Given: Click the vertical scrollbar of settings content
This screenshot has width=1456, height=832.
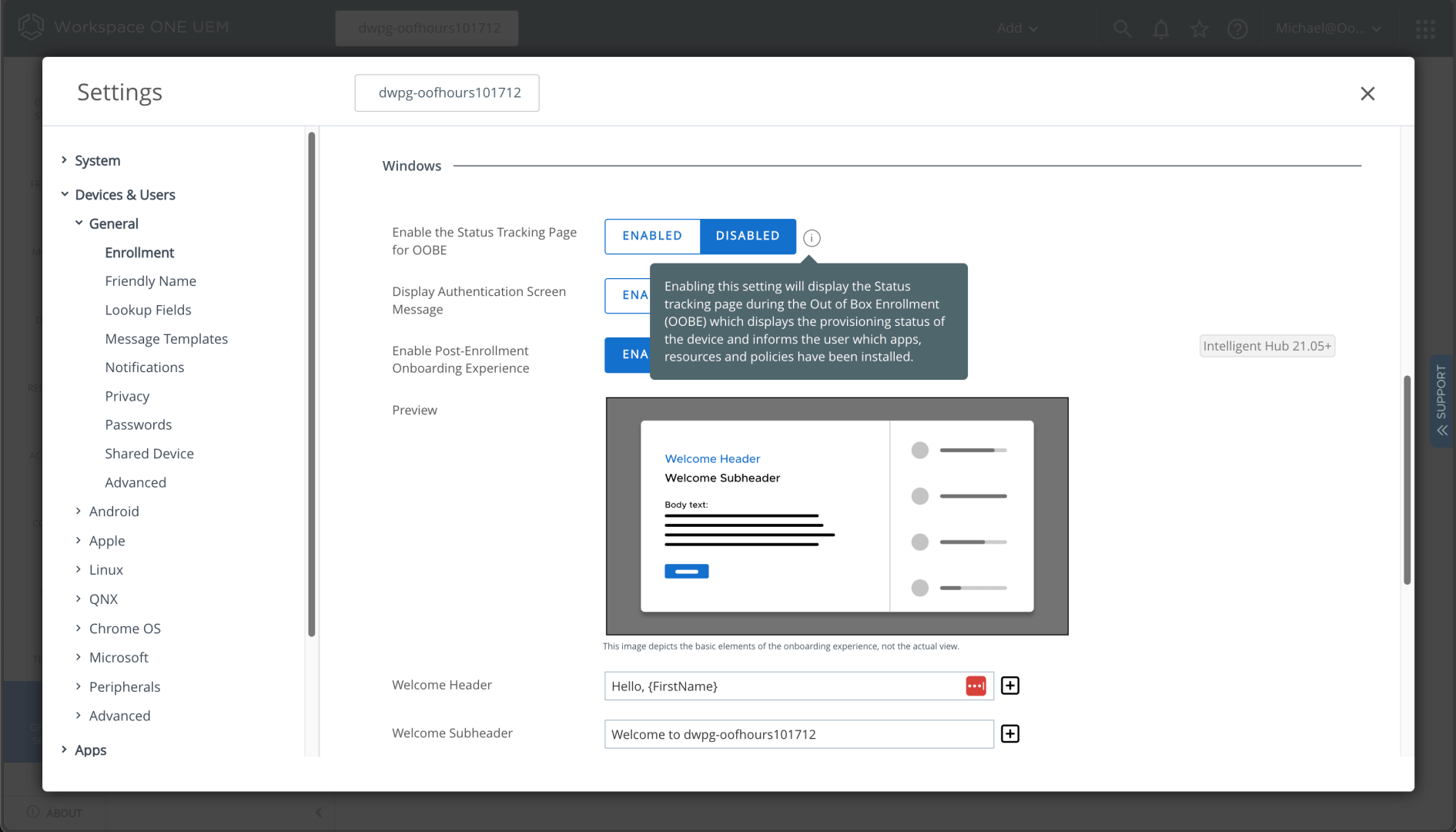Looking at the screenshot, I should [1407, 478].
